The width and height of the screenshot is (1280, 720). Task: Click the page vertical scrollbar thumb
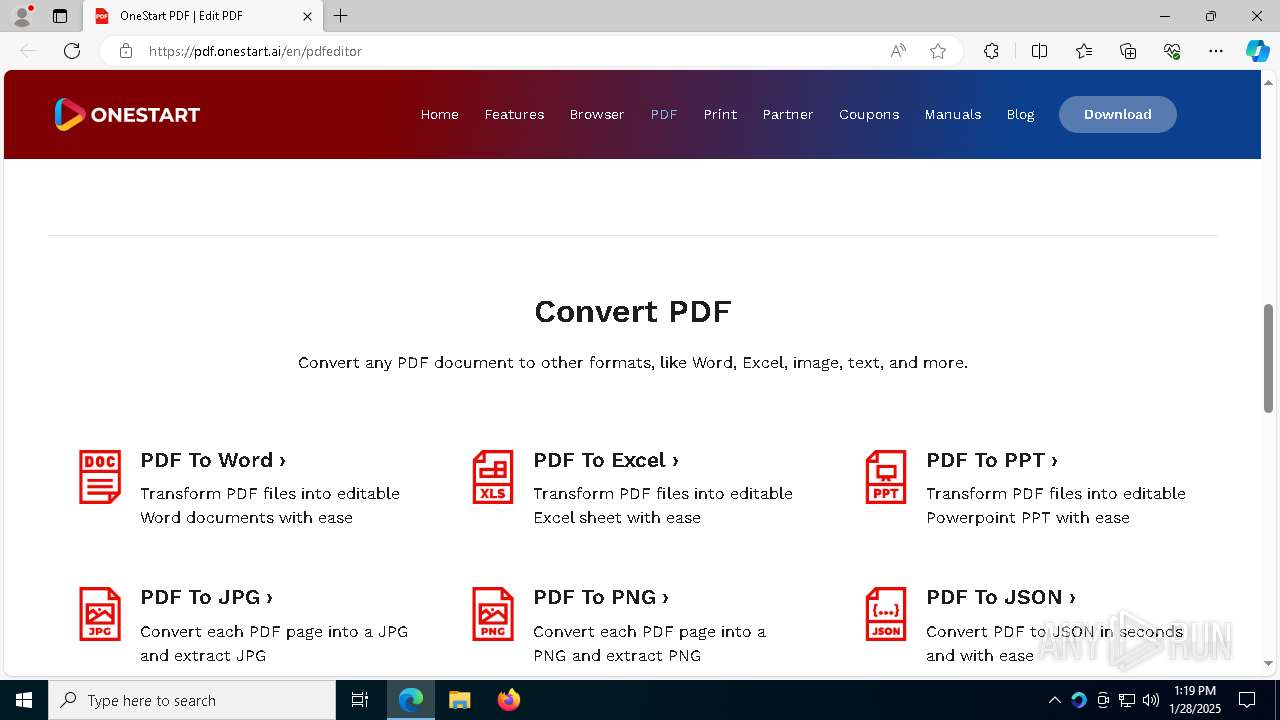coord(1268,358)
